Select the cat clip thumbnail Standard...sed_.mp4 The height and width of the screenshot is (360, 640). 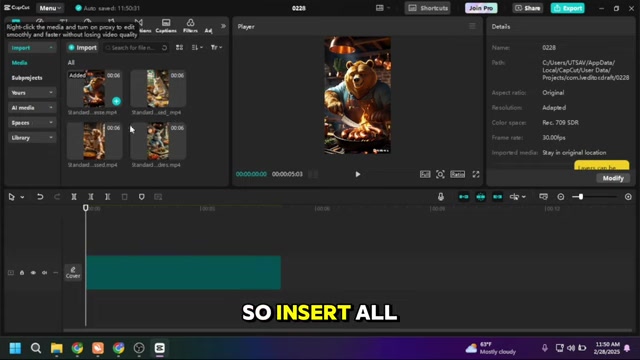coord(158,89)
